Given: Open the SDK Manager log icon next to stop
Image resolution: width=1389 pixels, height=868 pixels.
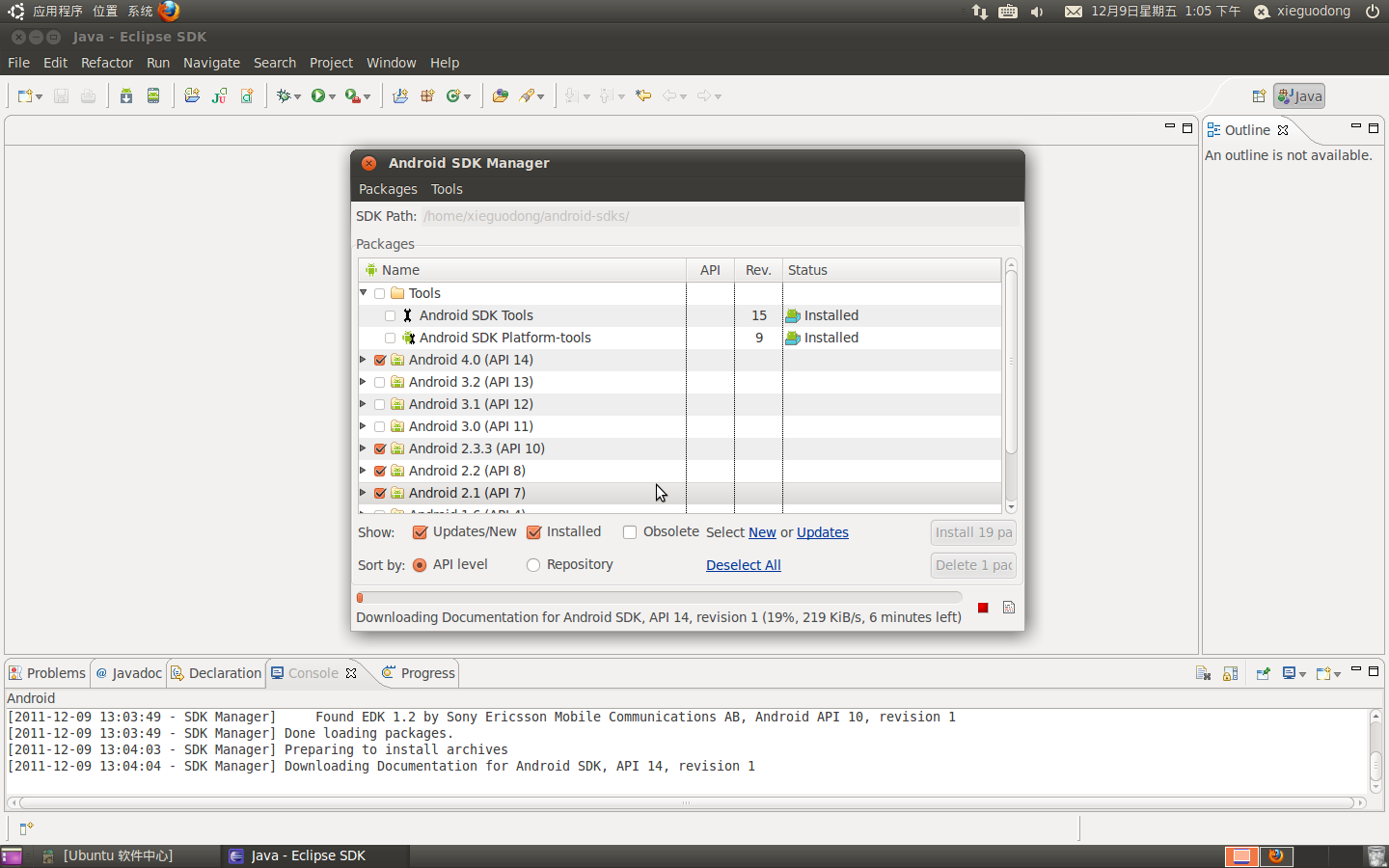Looking at the screenshot, I should click(x=1009, y=608).
